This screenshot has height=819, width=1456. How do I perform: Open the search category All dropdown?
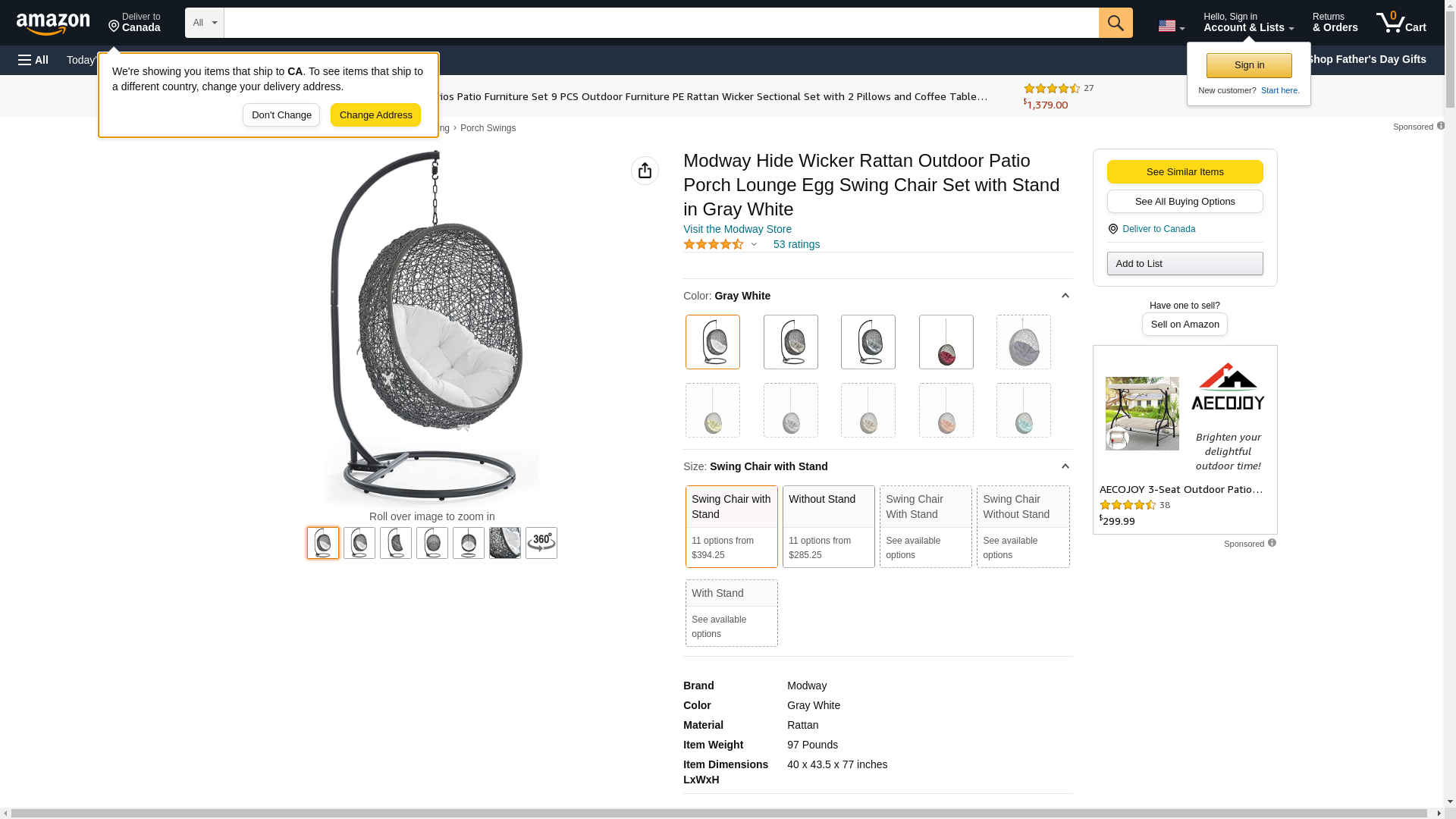205,23
